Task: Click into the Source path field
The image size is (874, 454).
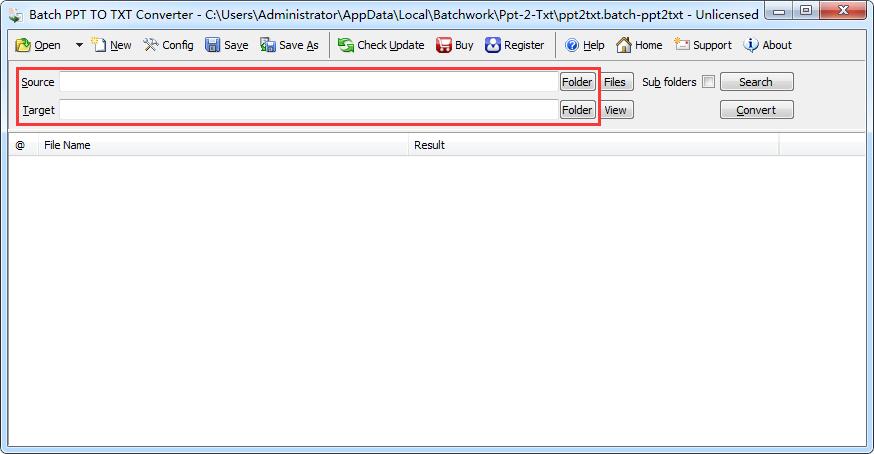Action: coord(309,82)
